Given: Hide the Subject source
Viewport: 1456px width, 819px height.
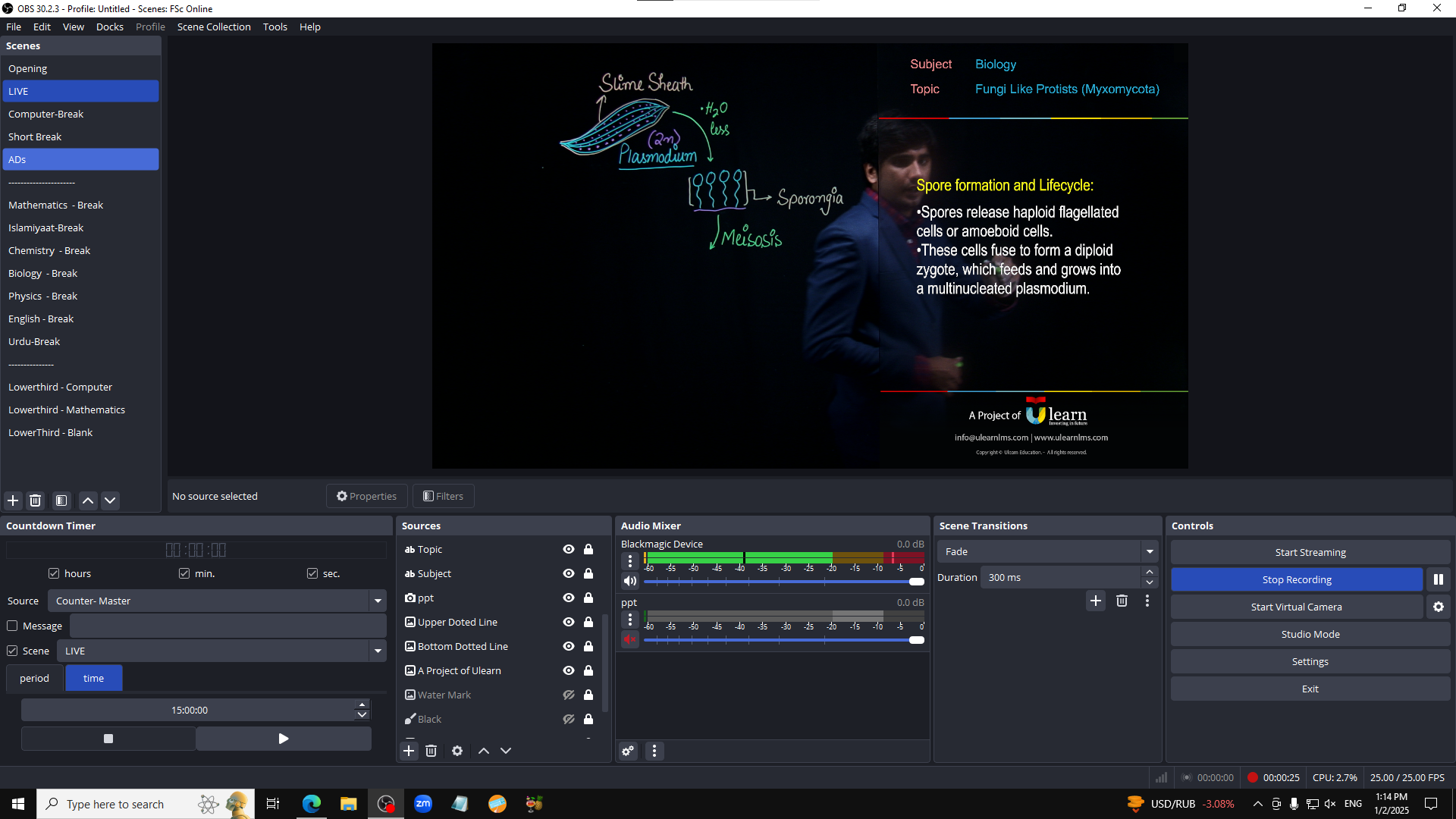Looking at the screenshot, I should pos(569,573).
